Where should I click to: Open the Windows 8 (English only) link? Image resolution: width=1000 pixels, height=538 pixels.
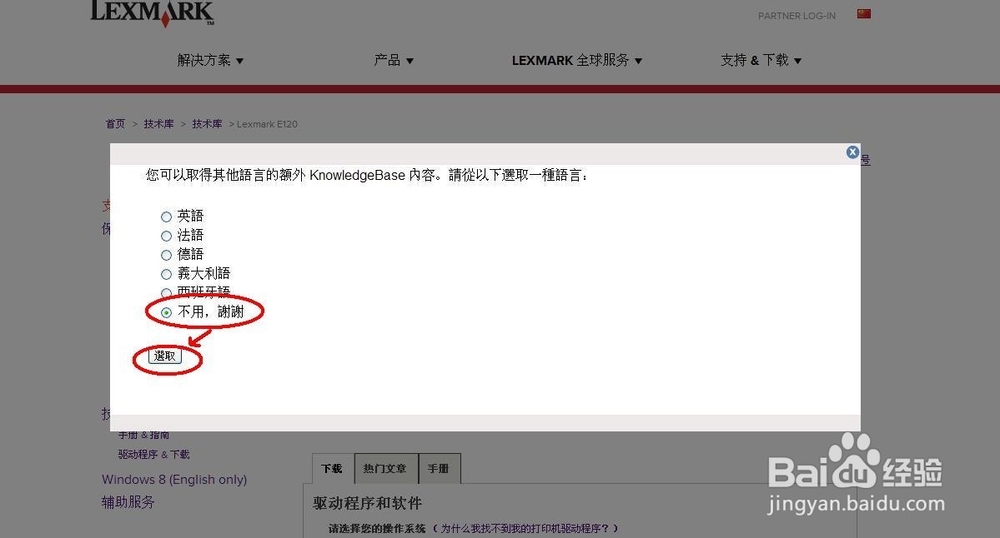pos(174,479)
